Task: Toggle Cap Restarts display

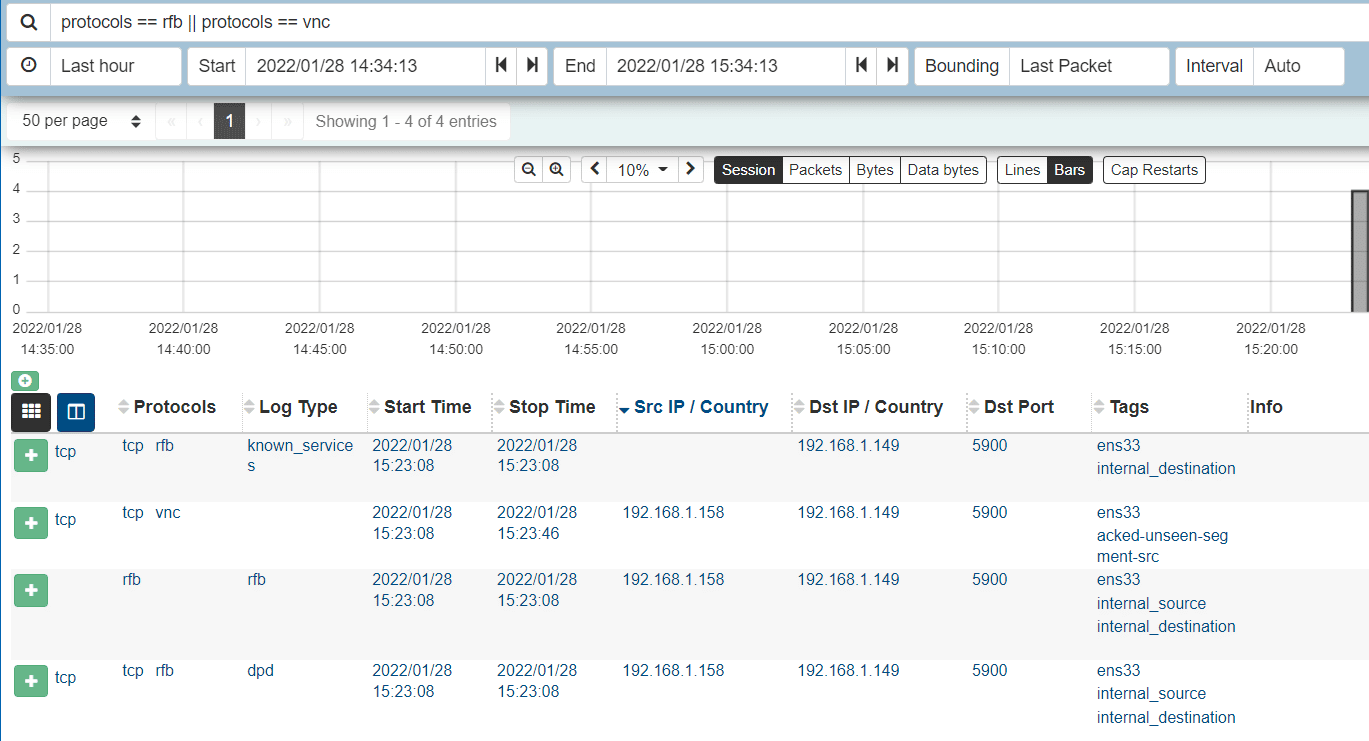Action: 1154,170
